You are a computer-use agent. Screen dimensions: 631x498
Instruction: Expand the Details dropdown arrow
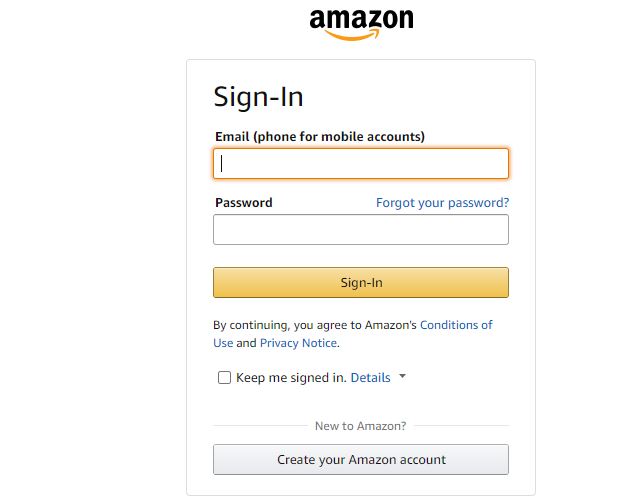pyautogui.click(x=402, y=377)
